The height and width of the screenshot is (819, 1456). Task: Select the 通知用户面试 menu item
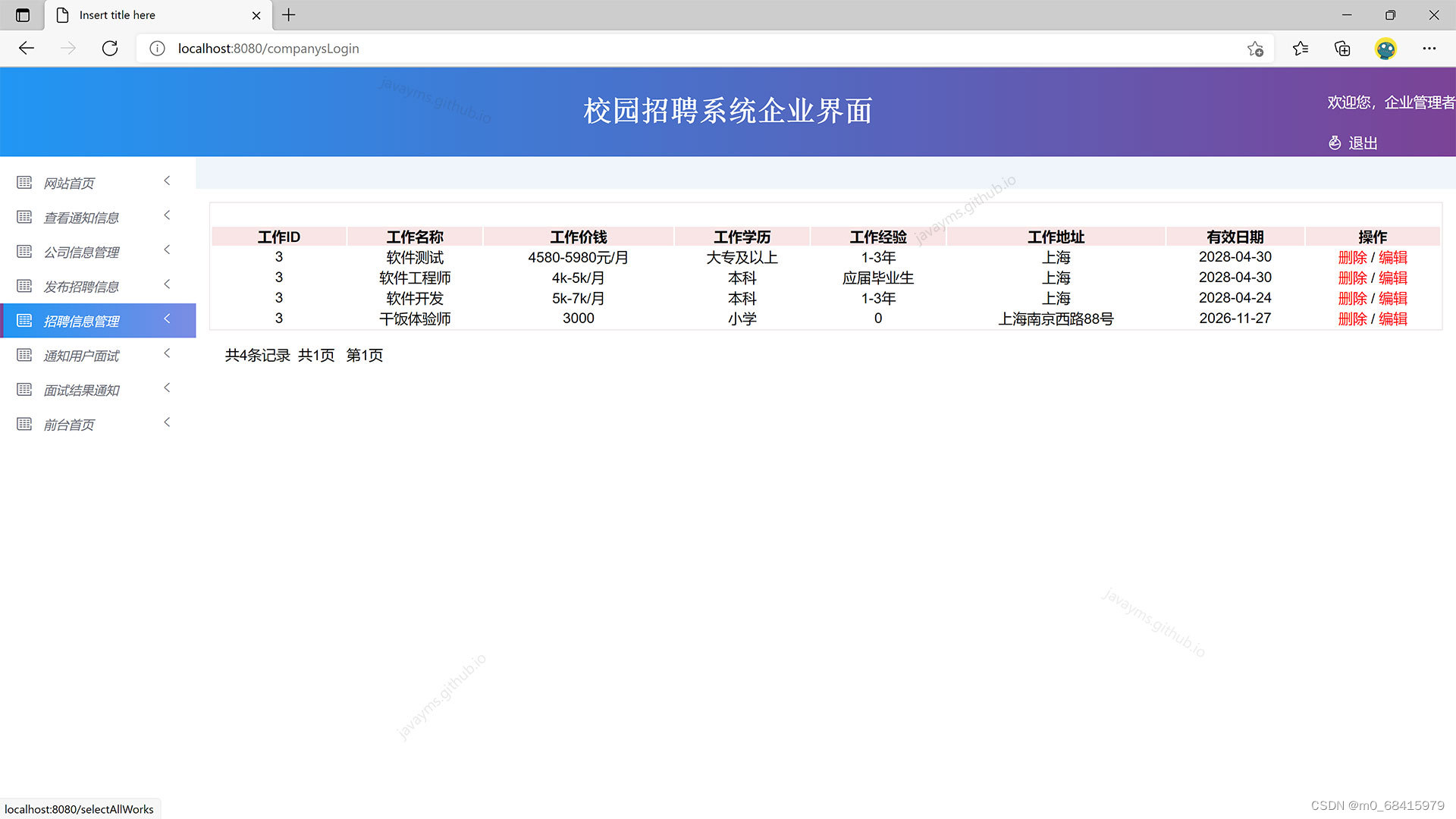(x=80, y=355)
